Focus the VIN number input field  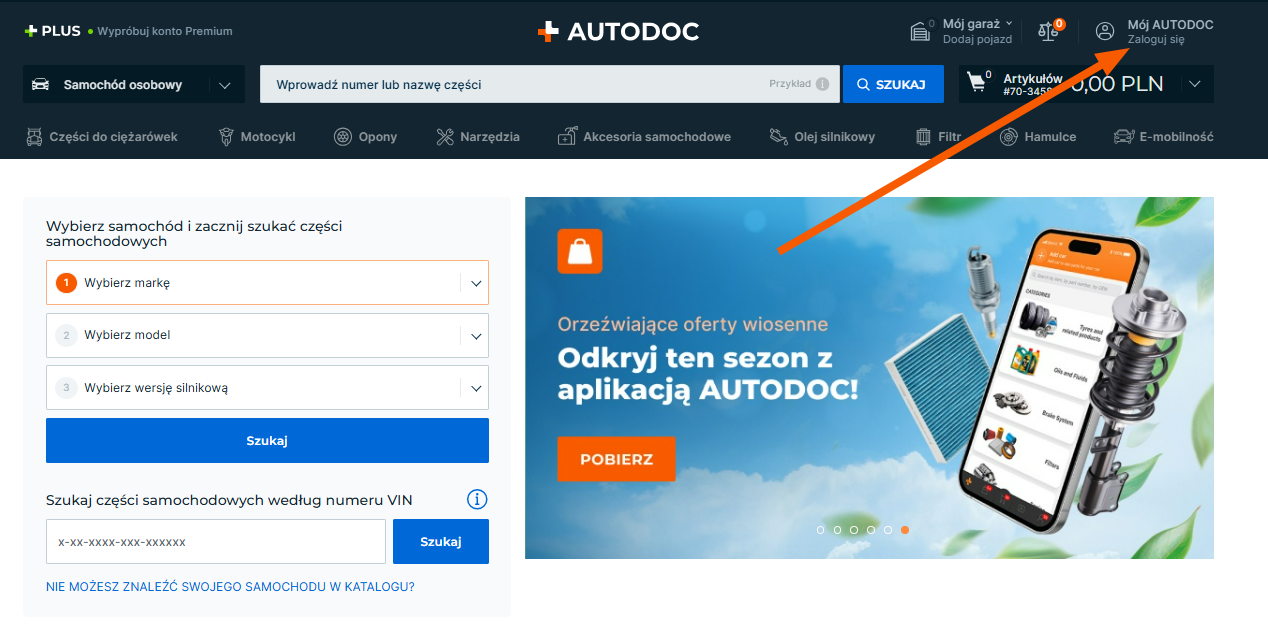point(216,542)
